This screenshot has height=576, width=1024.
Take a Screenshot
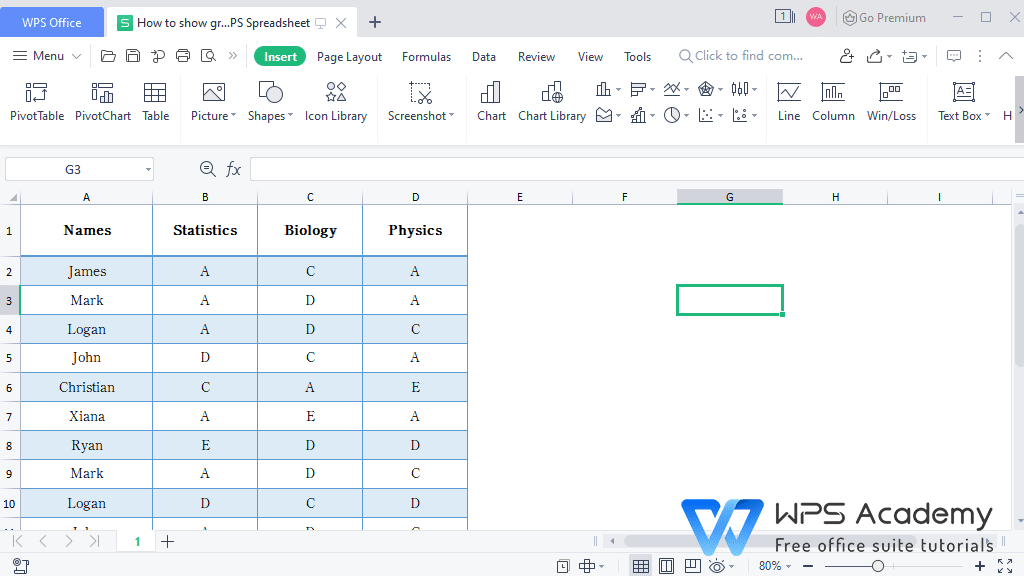(417, 100)
